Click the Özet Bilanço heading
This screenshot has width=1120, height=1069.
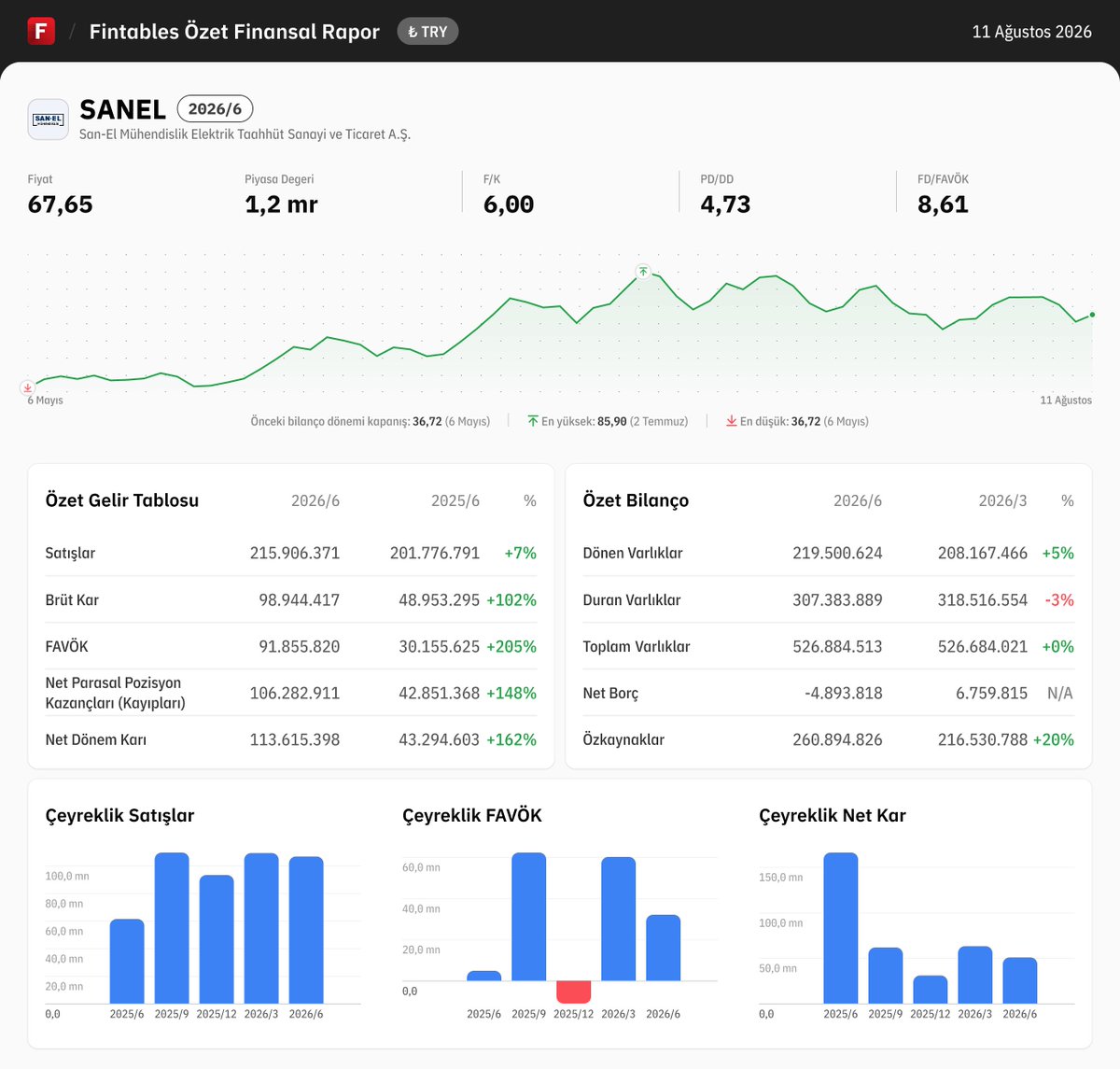tap(636, 500)
